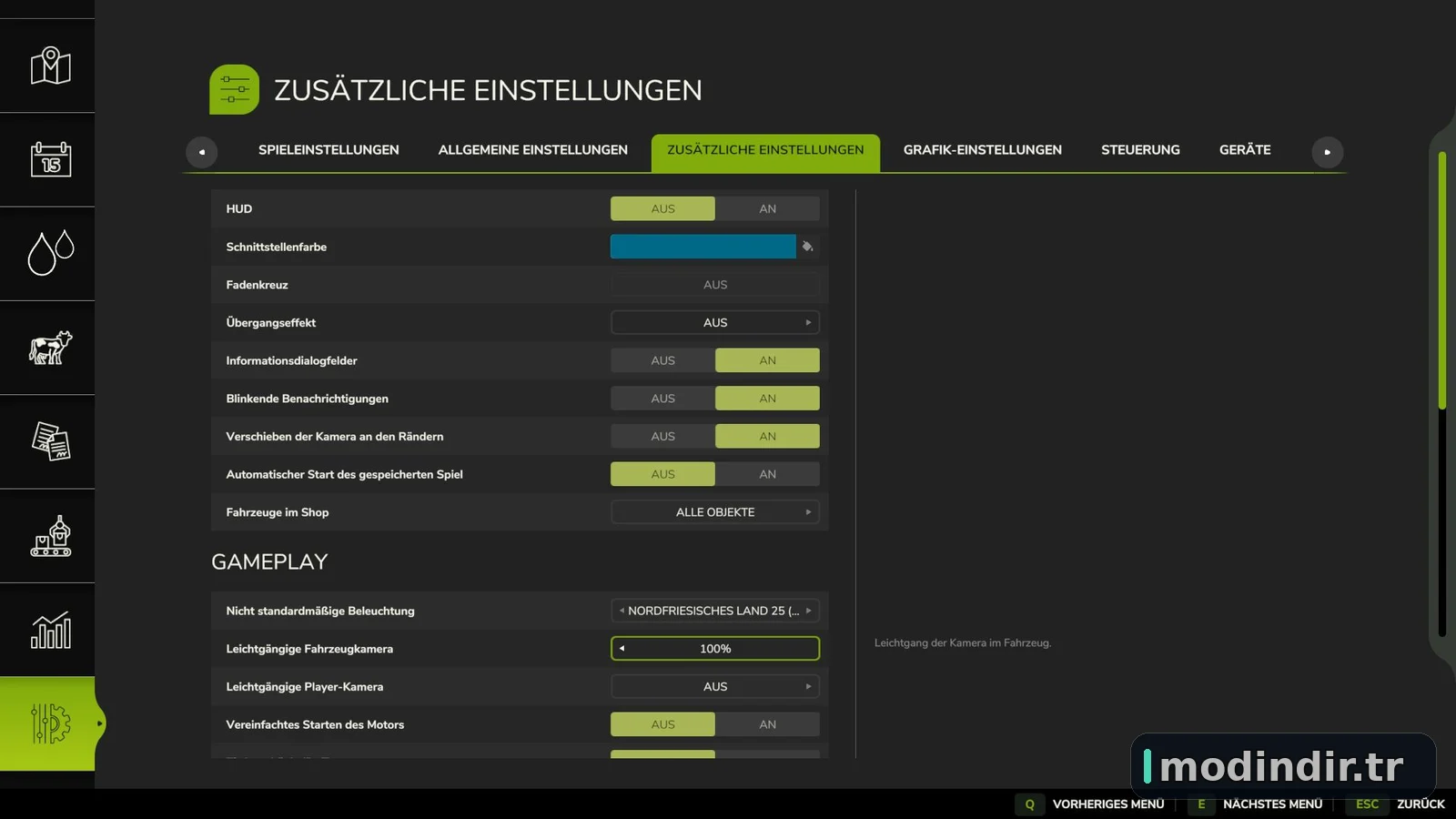Open the contracts documents icon in sidebar
The width and height of the screenshot is (1456, 819).
point(51,441)
